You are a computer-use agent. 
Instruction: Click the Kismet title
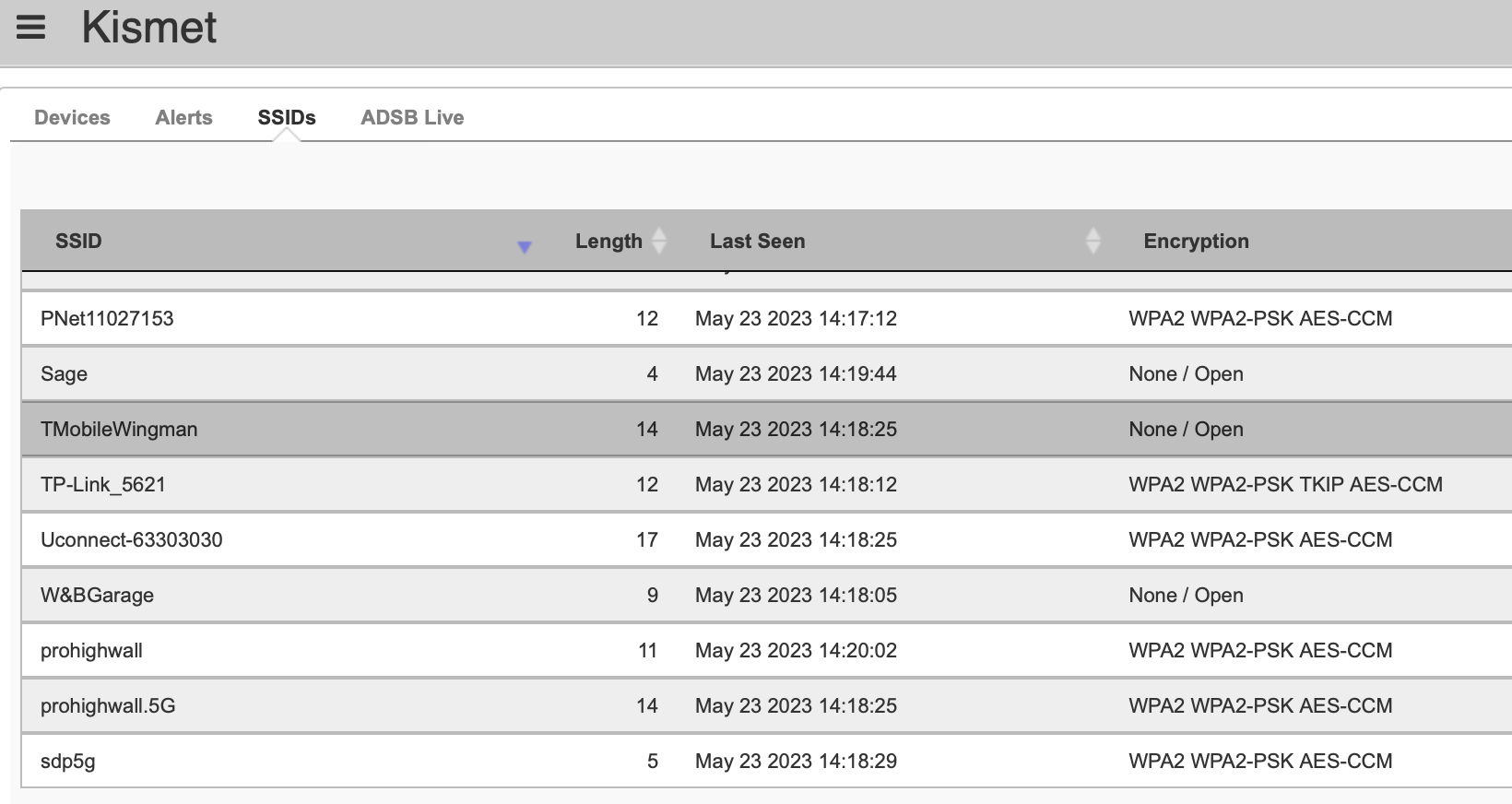click(149, 28)
